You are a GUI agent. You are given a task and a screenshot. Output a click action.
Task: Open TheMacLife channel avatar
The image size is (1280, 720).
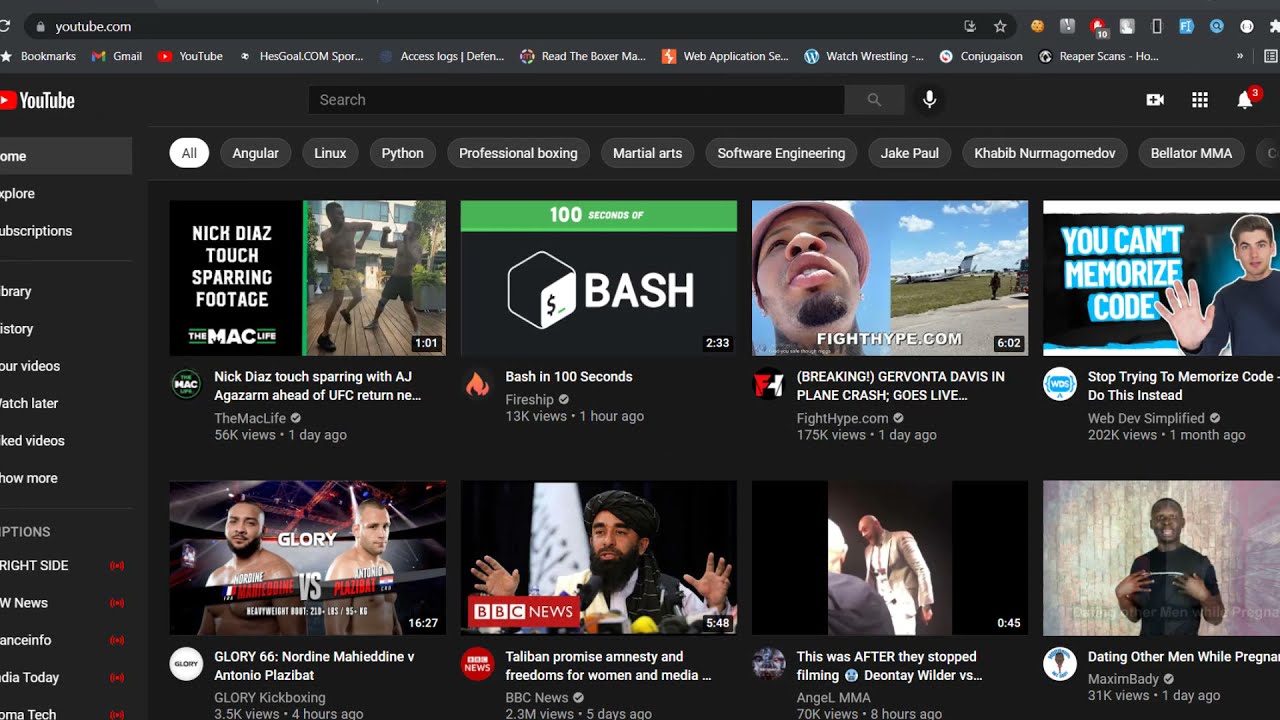[186, 384]
